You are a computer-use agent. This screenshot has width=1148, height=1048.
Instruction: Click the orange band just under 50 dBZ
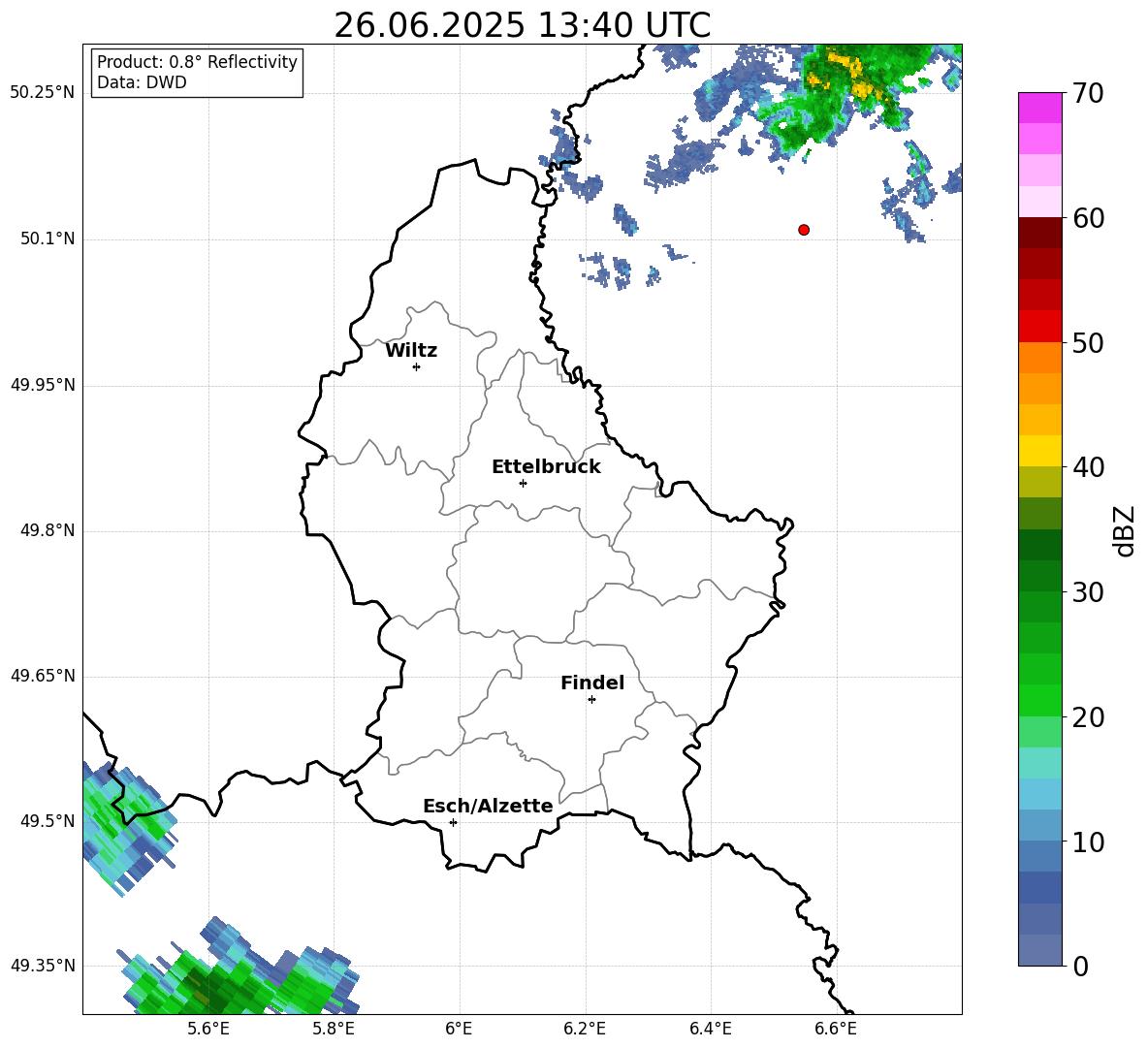1040,358
